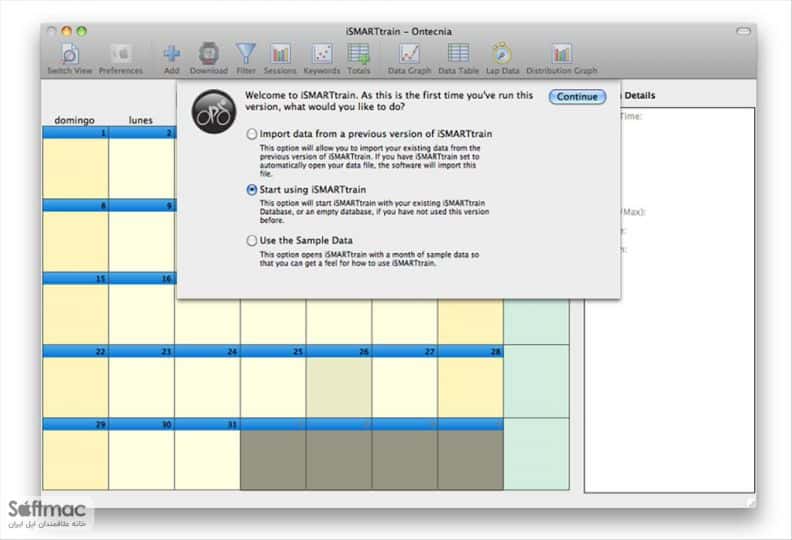Open the Distribution Graph icon
Viewport: 792px width, 540px height.
(x=562, y=54)
